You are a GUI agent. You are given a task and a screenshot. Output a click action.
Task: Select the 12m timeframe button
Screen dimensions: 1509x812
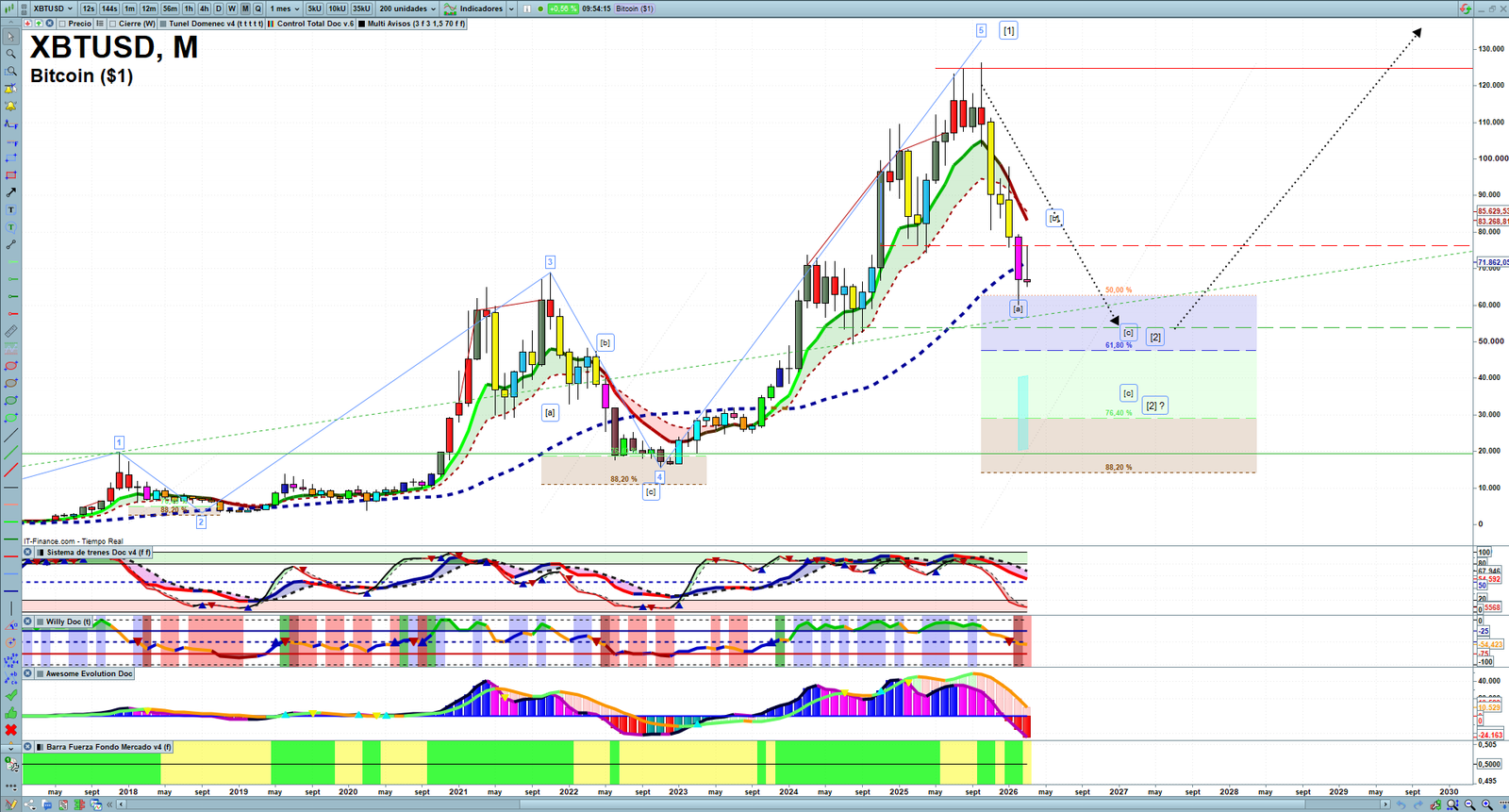149,8
